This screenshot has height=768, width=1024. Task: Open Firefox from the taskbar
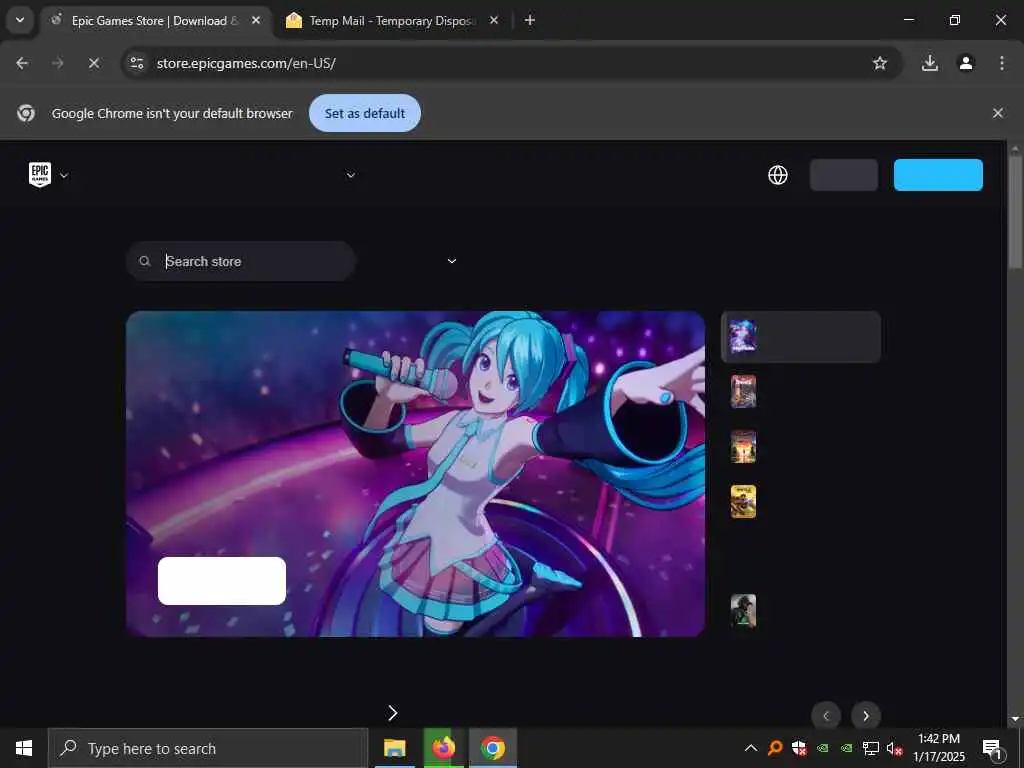point(443,748)
